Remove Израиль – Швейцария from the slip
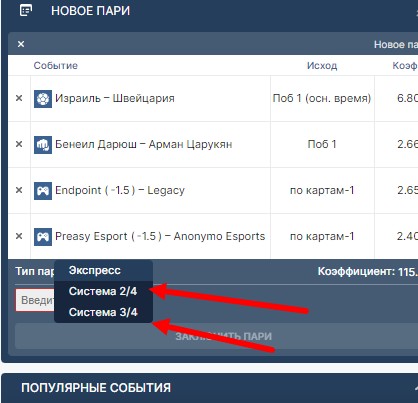418x403 pixels. [x=19, y=98]
